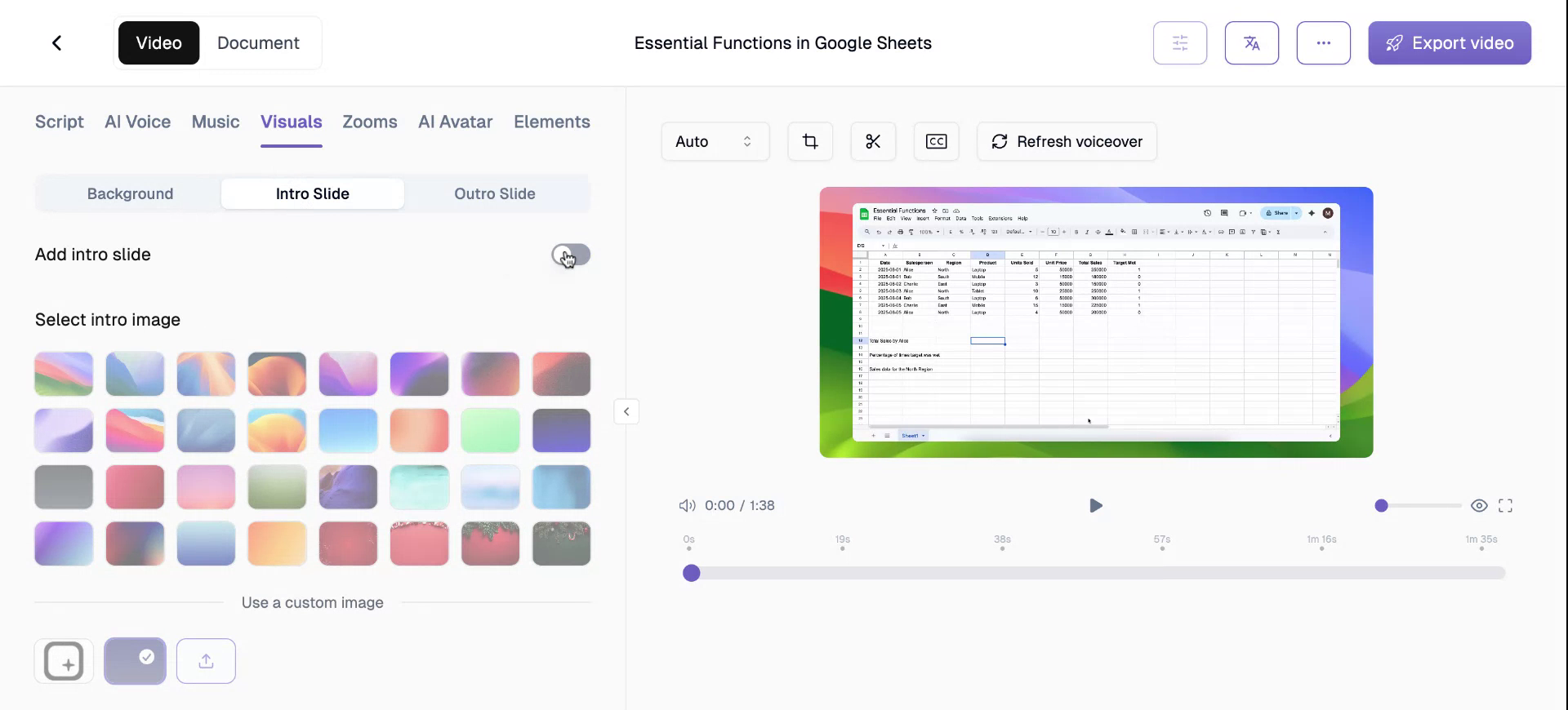Click the crop tool icon

[810, 141]
